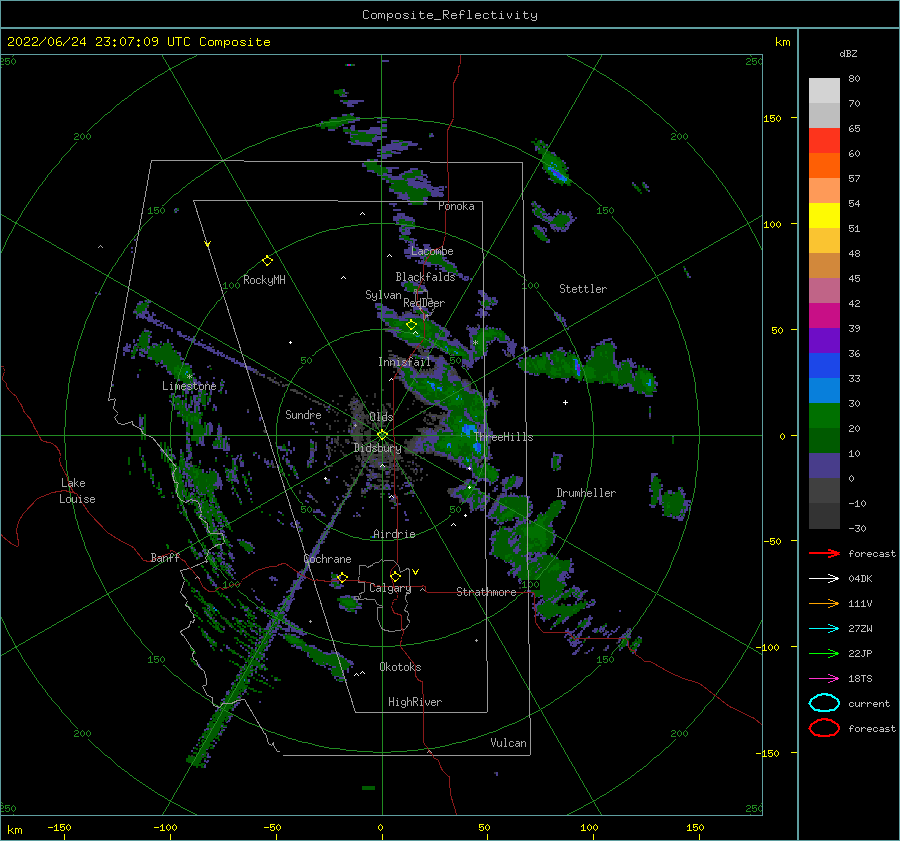The image size is (900, 841).
Task: Click the red forecast arrow in legend
Action: tap(824, 553)
